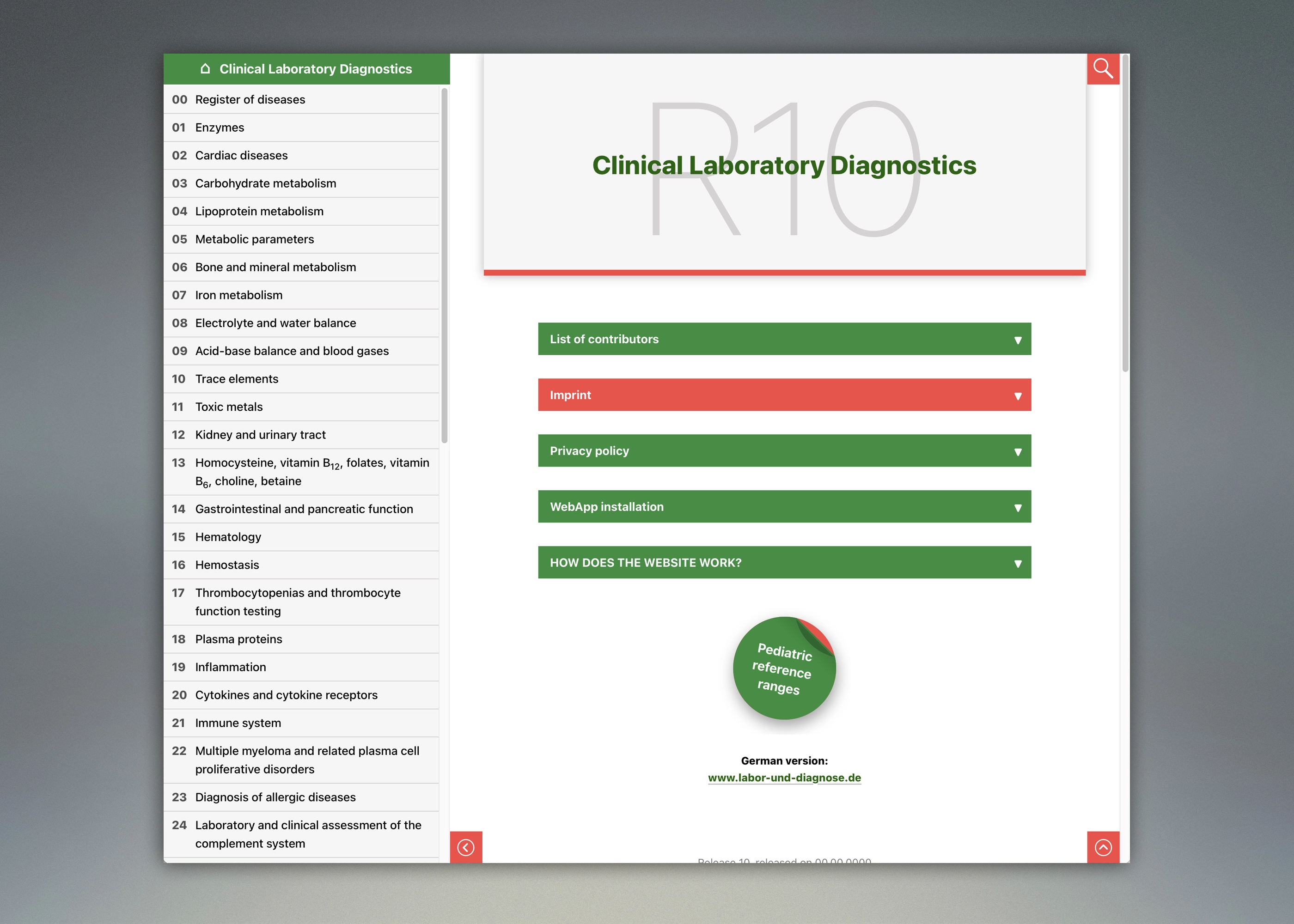Go to Cardiac diseases chapter
1294x924 pixels.
pos(241,155)
